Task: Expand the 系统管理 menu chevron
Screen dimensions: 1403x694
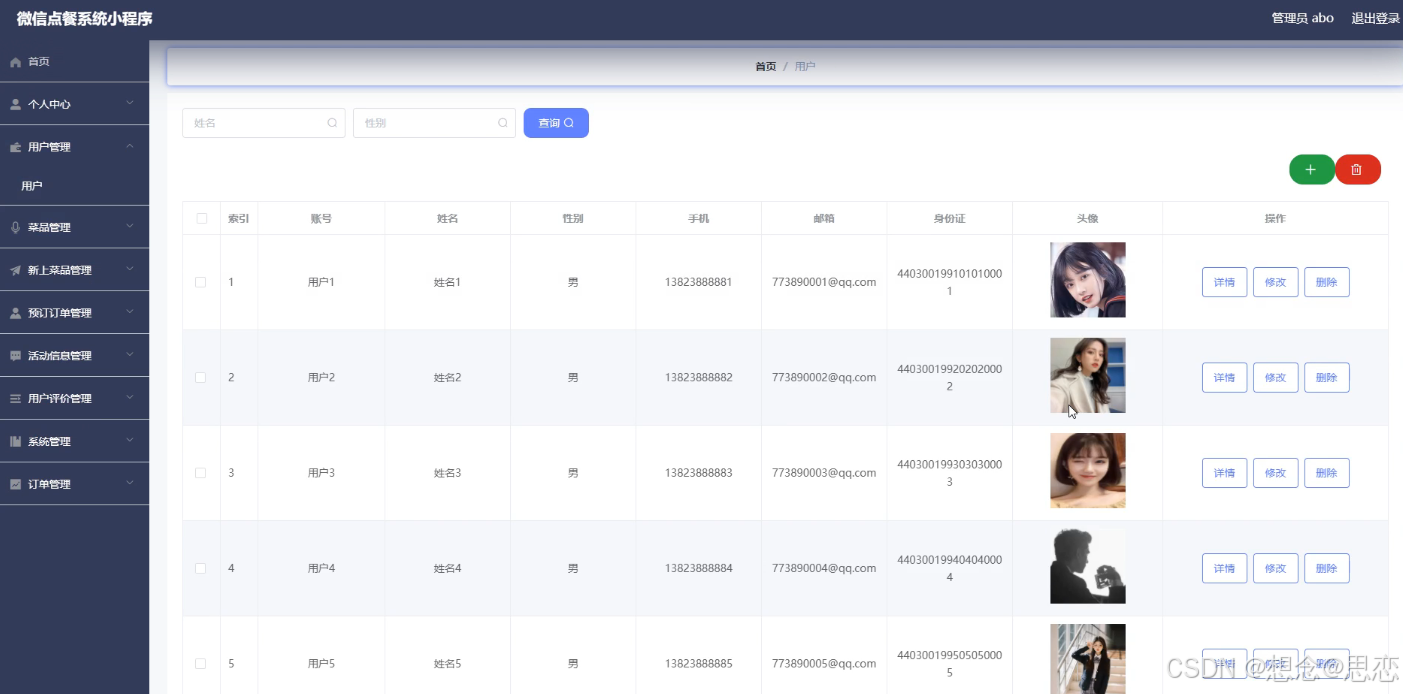Action: pyautogui.click(x=130, y=440)
